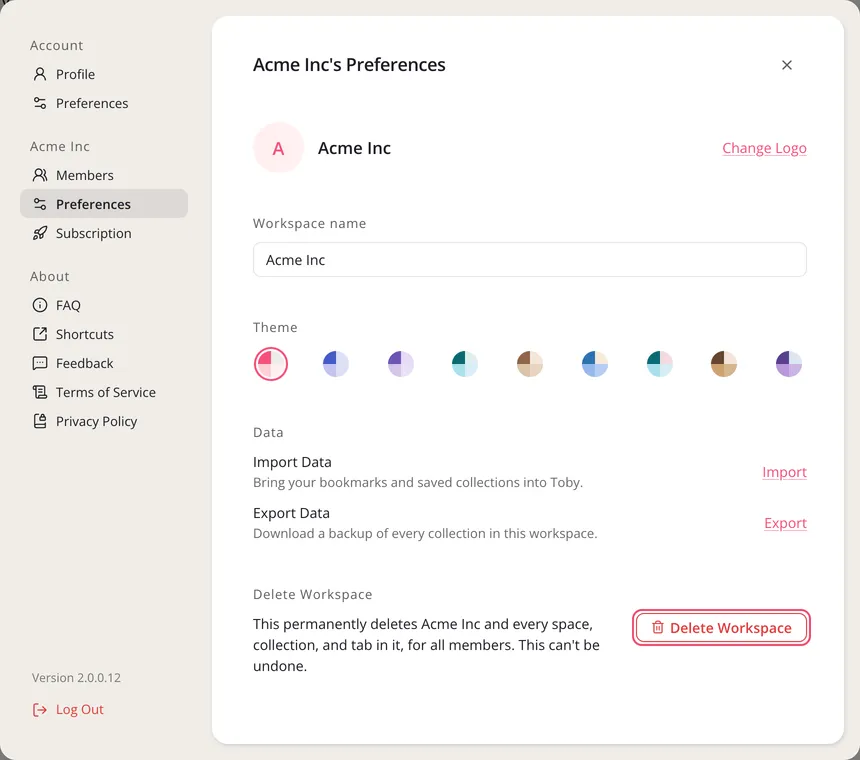Select the pink theme swatch
The width and height of the screenshot is (860, 760).
[x=271, y=364]
